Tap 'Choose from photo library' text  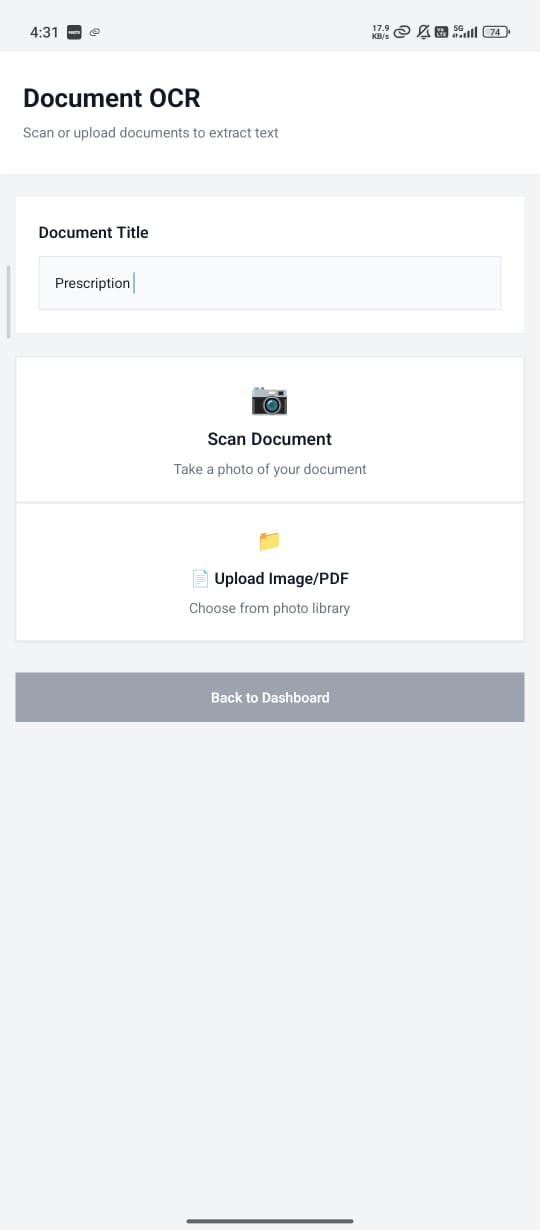[270, 608]
